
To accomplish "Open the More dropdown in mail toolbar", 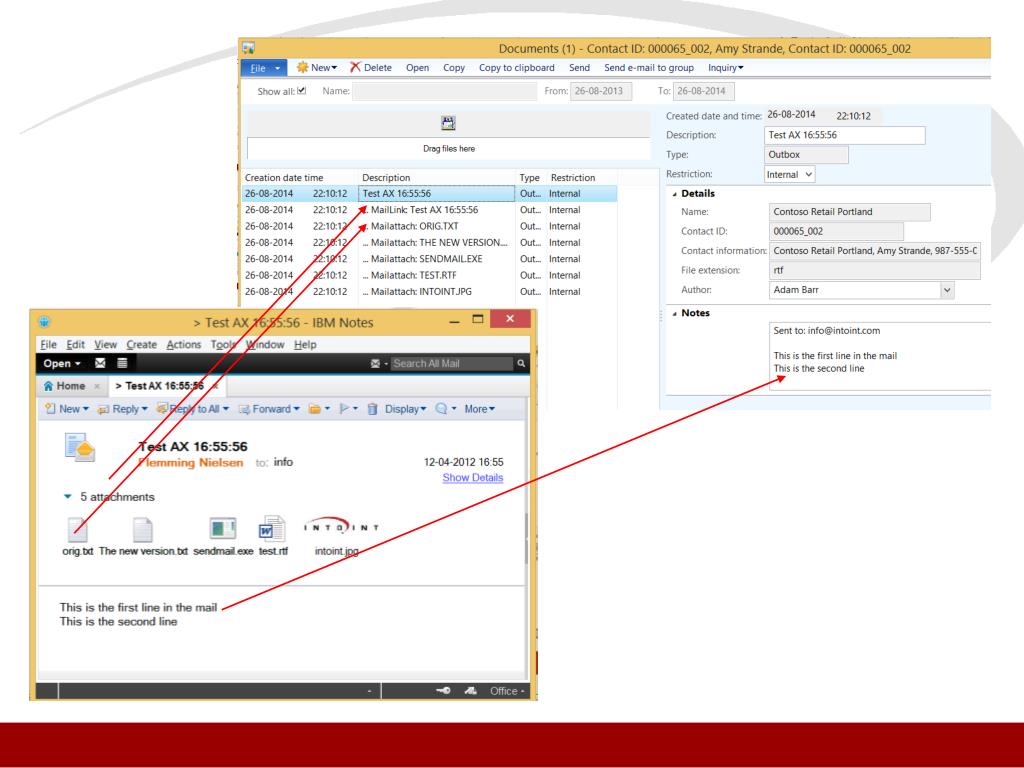I will 479,409.
